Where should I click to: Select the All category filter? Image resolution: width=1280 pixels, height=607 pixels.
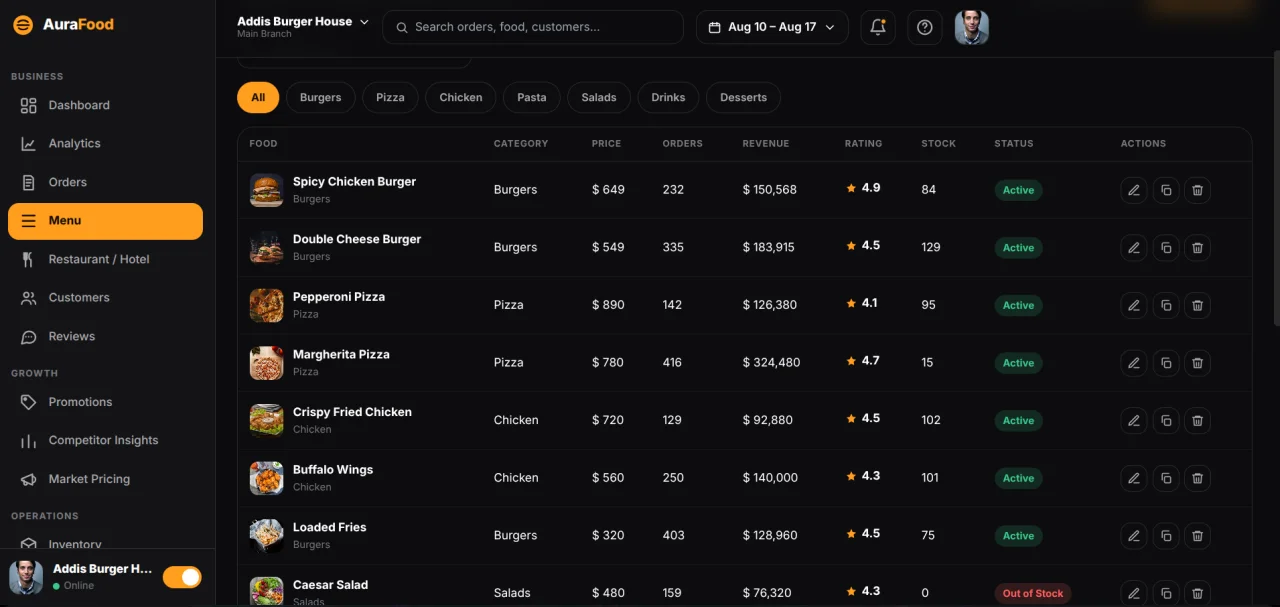coord(258,97)
